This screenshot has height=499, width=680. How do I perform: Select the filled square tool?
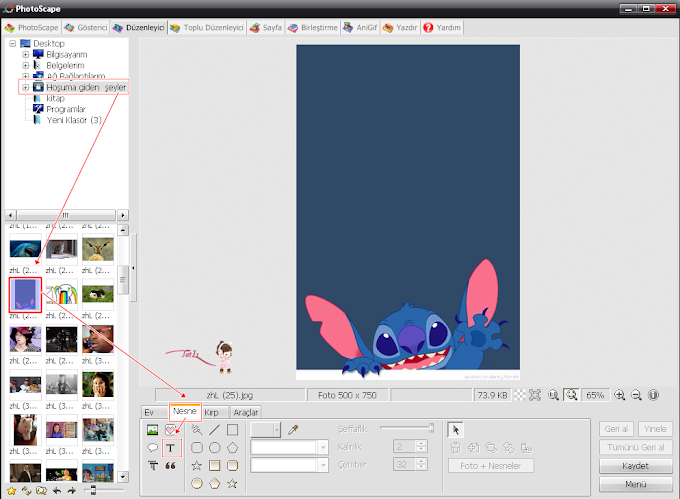[x=214, y=465]
